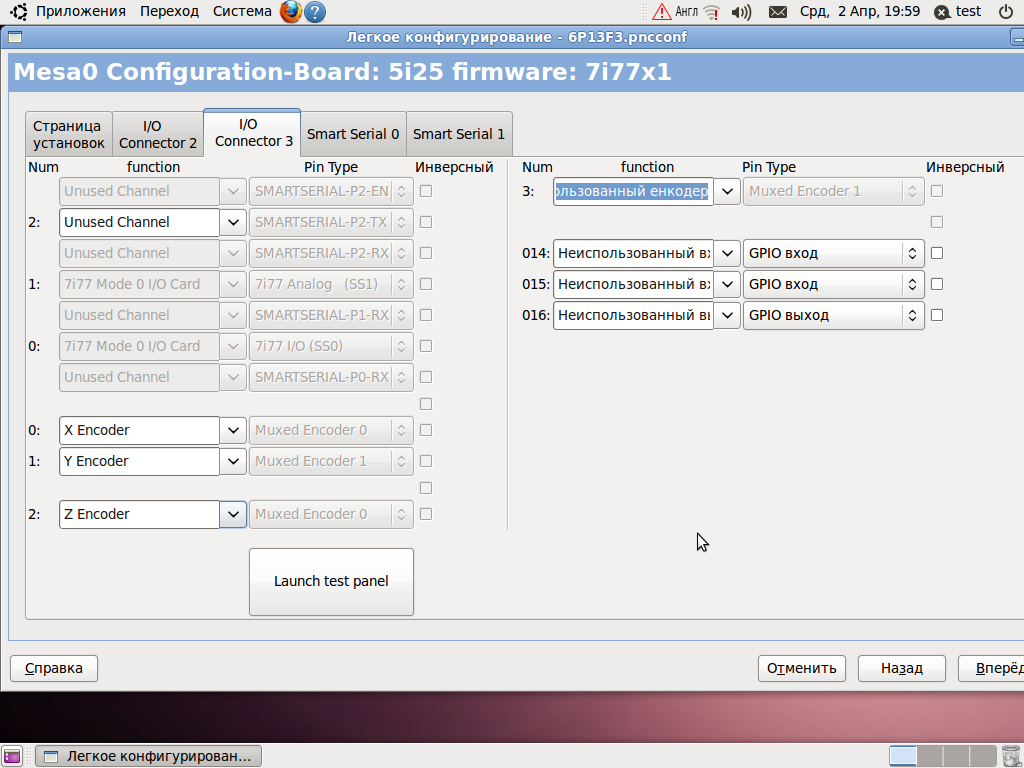
Task: Click the channel 2 Unused Channel text field
Action: coord(139,223)
